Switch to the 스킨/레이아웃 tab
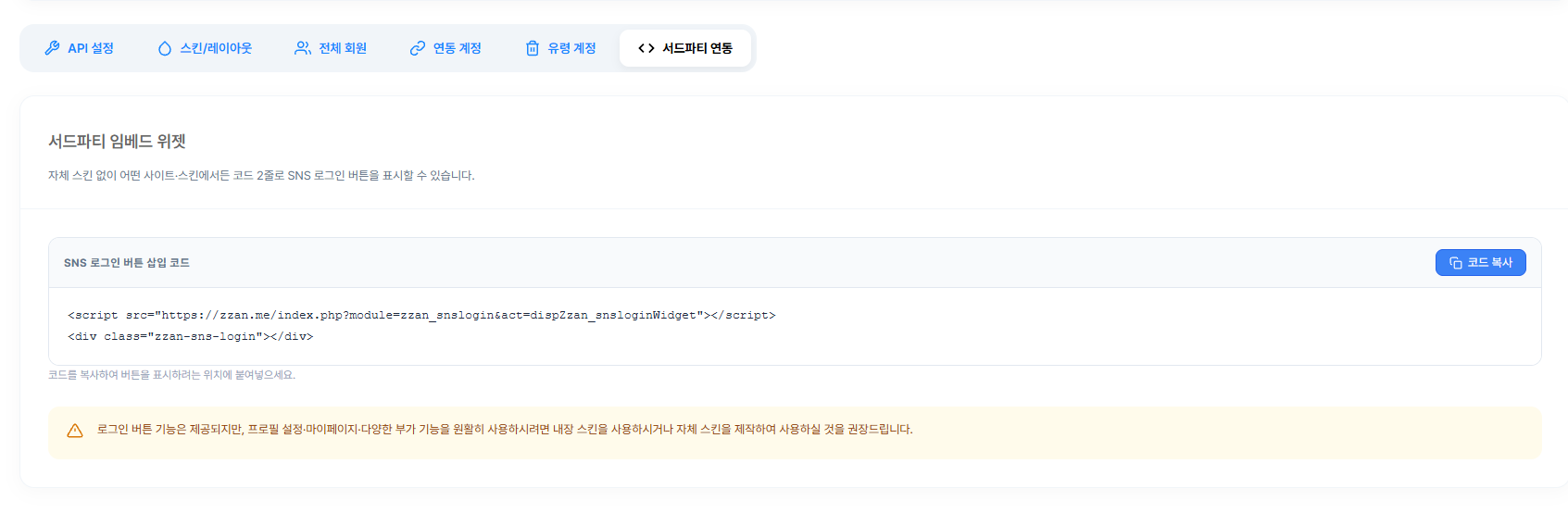Screen dimensions: 1568x526 coord(205,48)
